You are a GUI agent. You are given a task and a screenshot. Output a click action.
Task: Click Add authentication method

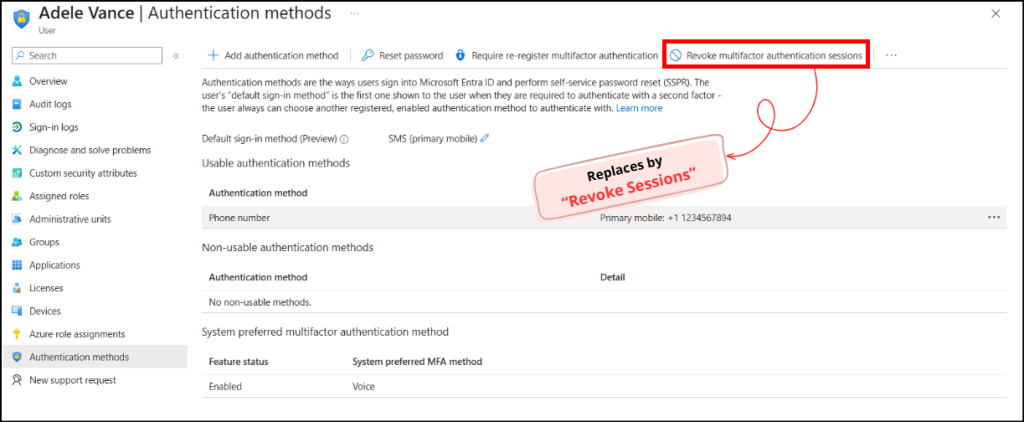click(273, 56)
